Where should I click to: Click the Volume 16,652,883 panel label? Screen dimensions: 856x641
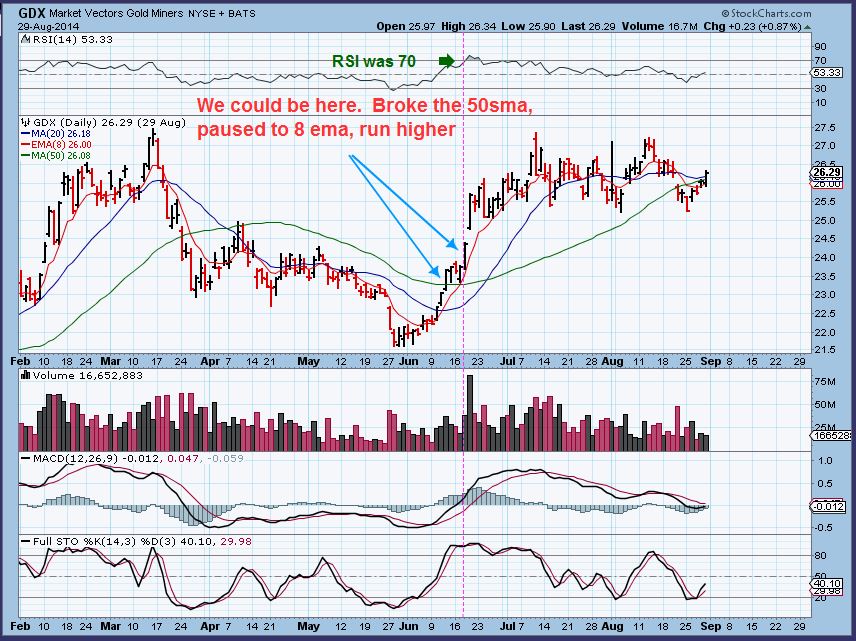point(88,376)
